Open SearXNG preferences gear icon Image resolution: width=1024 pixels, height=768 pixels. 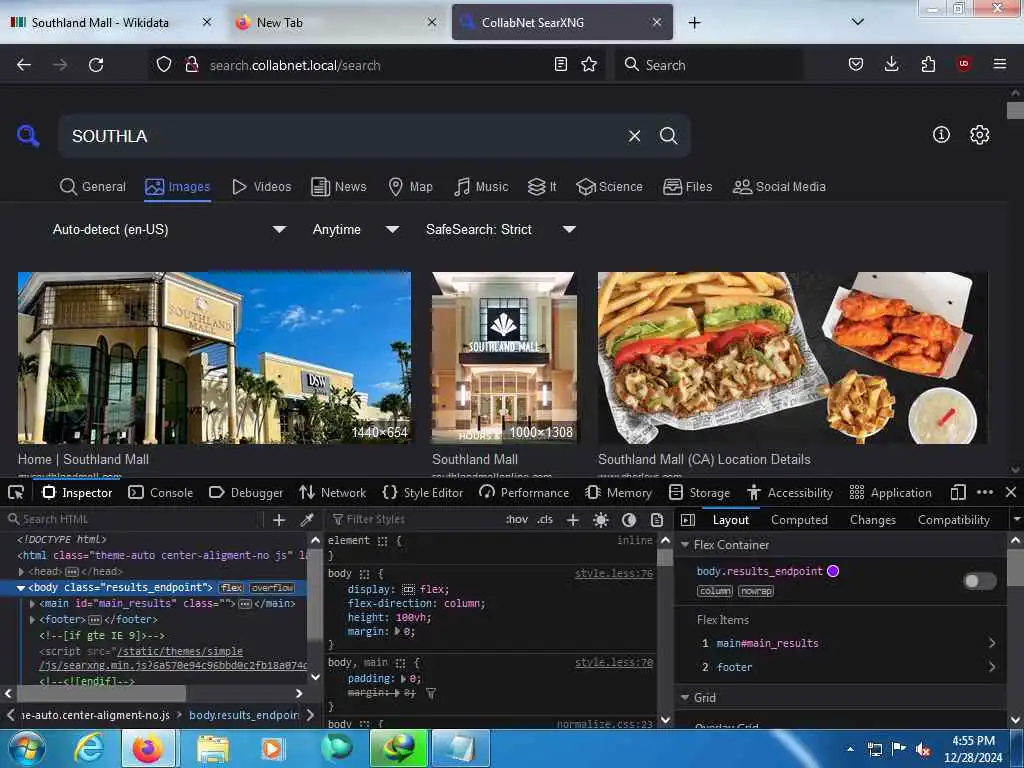[x=979, y=135]
